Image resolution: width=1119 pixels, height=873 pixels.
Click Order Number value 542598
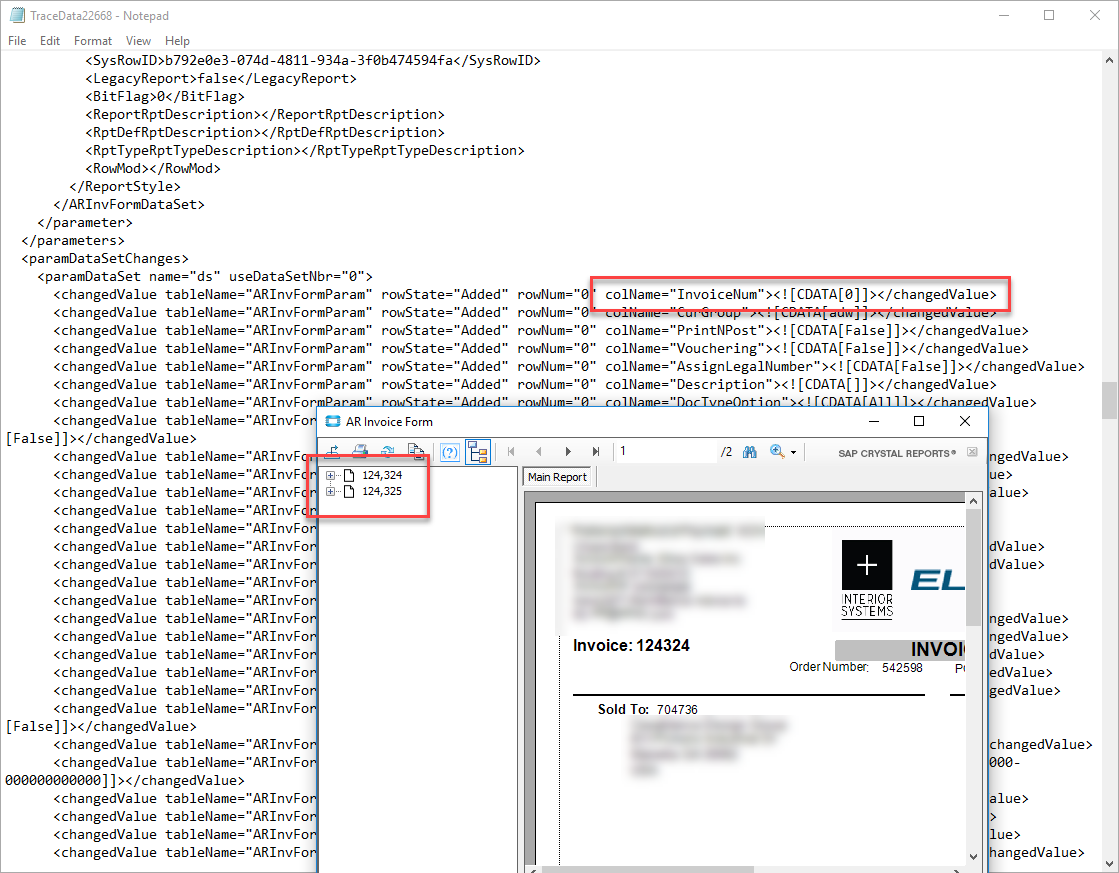pyautogui.click(x=902, y=667)
